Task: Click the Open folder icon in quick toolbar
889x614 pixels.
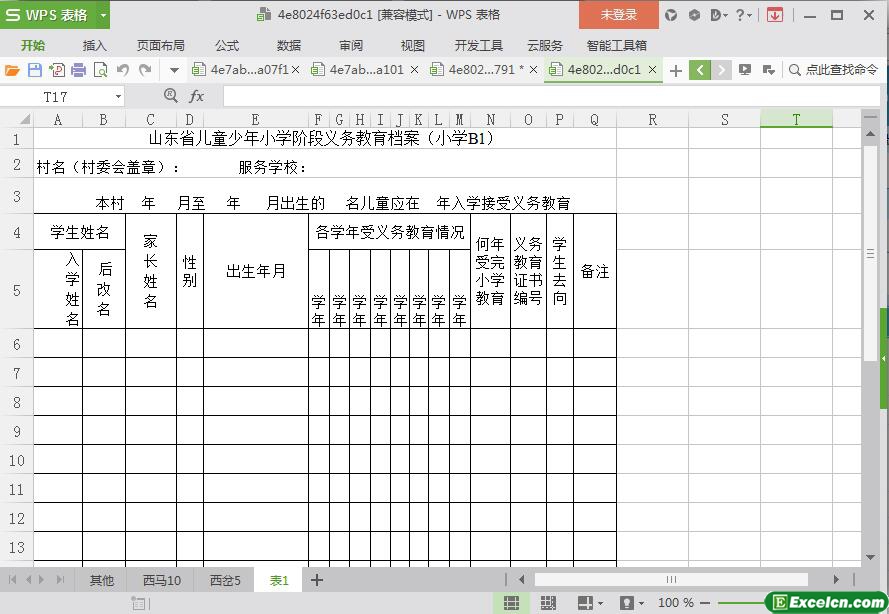Action: [12, 70]
